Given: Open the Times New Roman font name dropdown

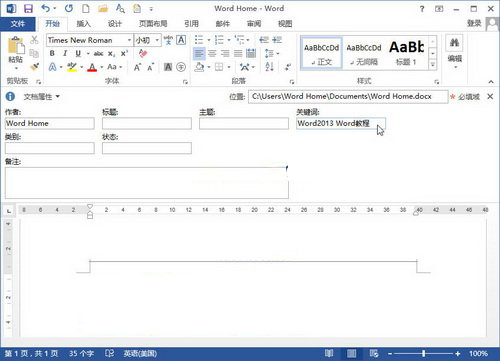Looking at the screenshot, I should (129, 40).
